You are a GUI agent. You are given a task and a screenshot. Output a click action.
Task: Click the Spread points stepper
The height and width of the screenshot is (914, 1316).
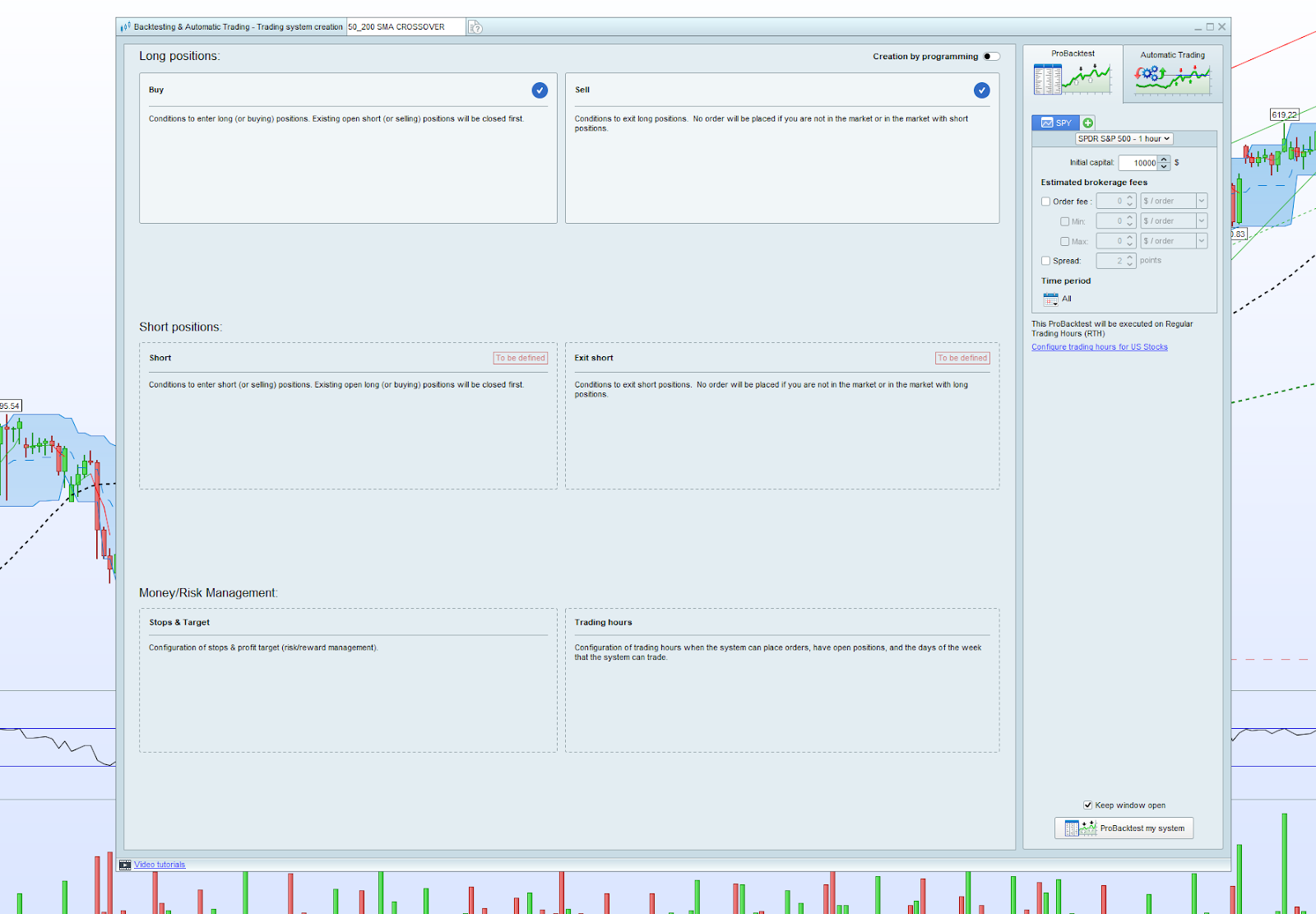pyautogui.click(x=1130, y=261)
